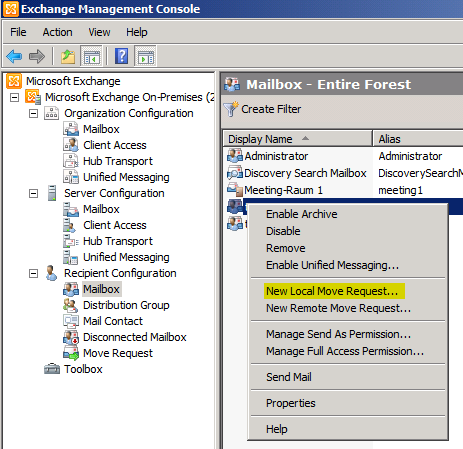Collapse the Organization Configuration node
The image size is (463, 449).
click(x=33, y=113)
